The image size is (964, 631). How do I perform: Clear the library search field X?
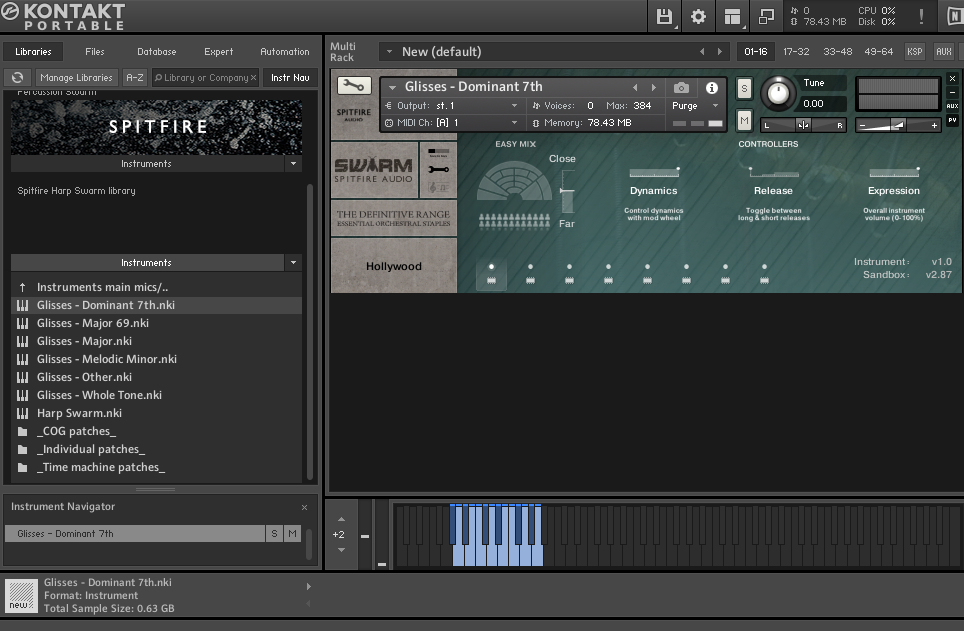[x=253, y=77]
